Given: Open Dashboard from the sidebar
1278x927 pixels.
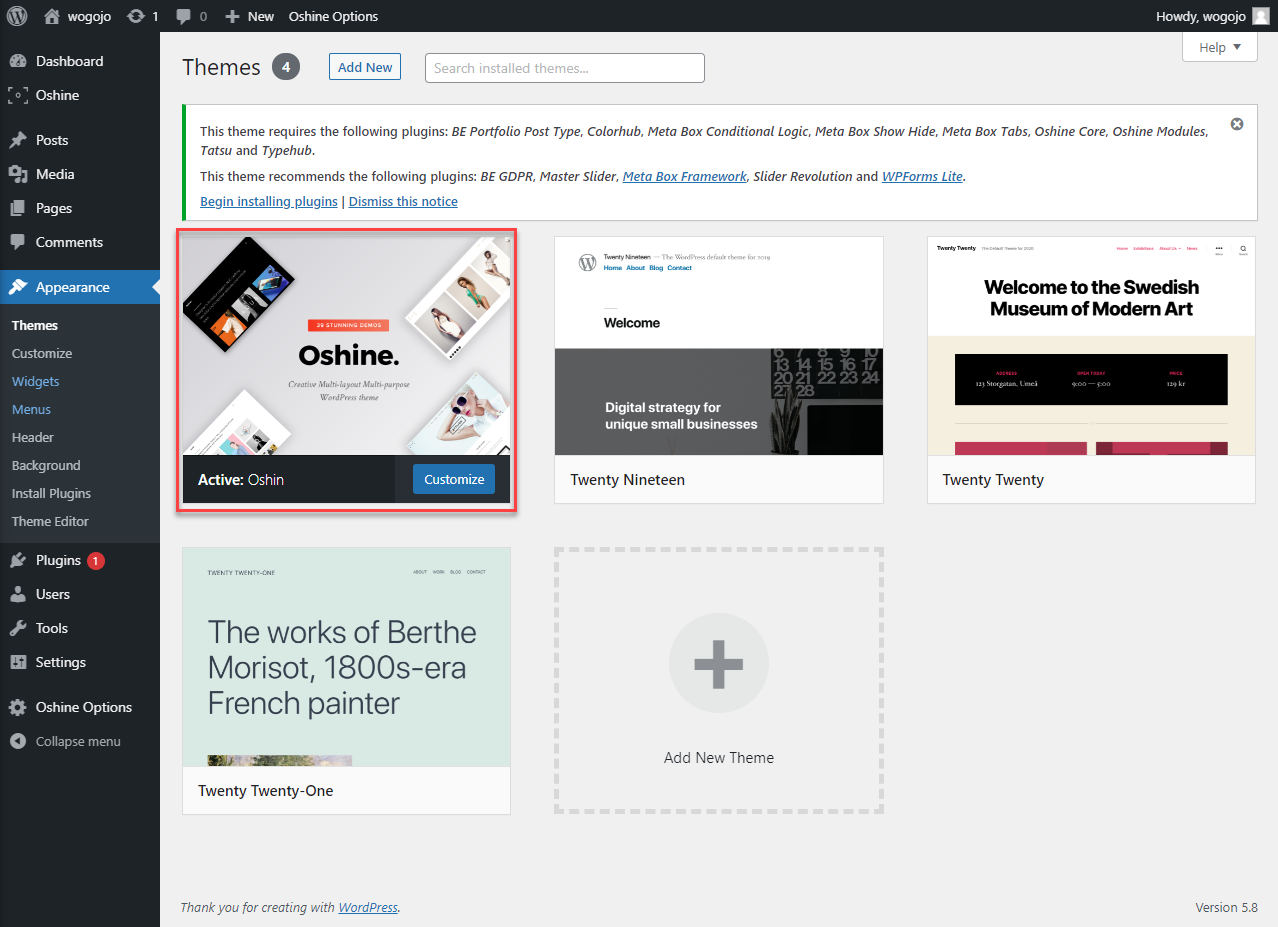Looking at the screenshot, I should 69,61.
